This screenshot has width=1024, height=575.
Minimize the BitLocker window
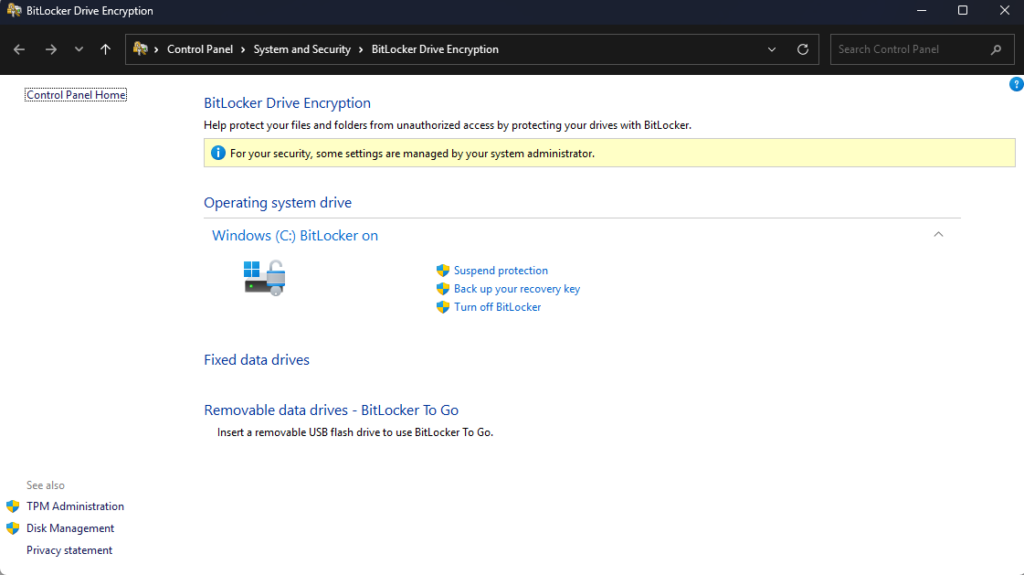(921, 10)
